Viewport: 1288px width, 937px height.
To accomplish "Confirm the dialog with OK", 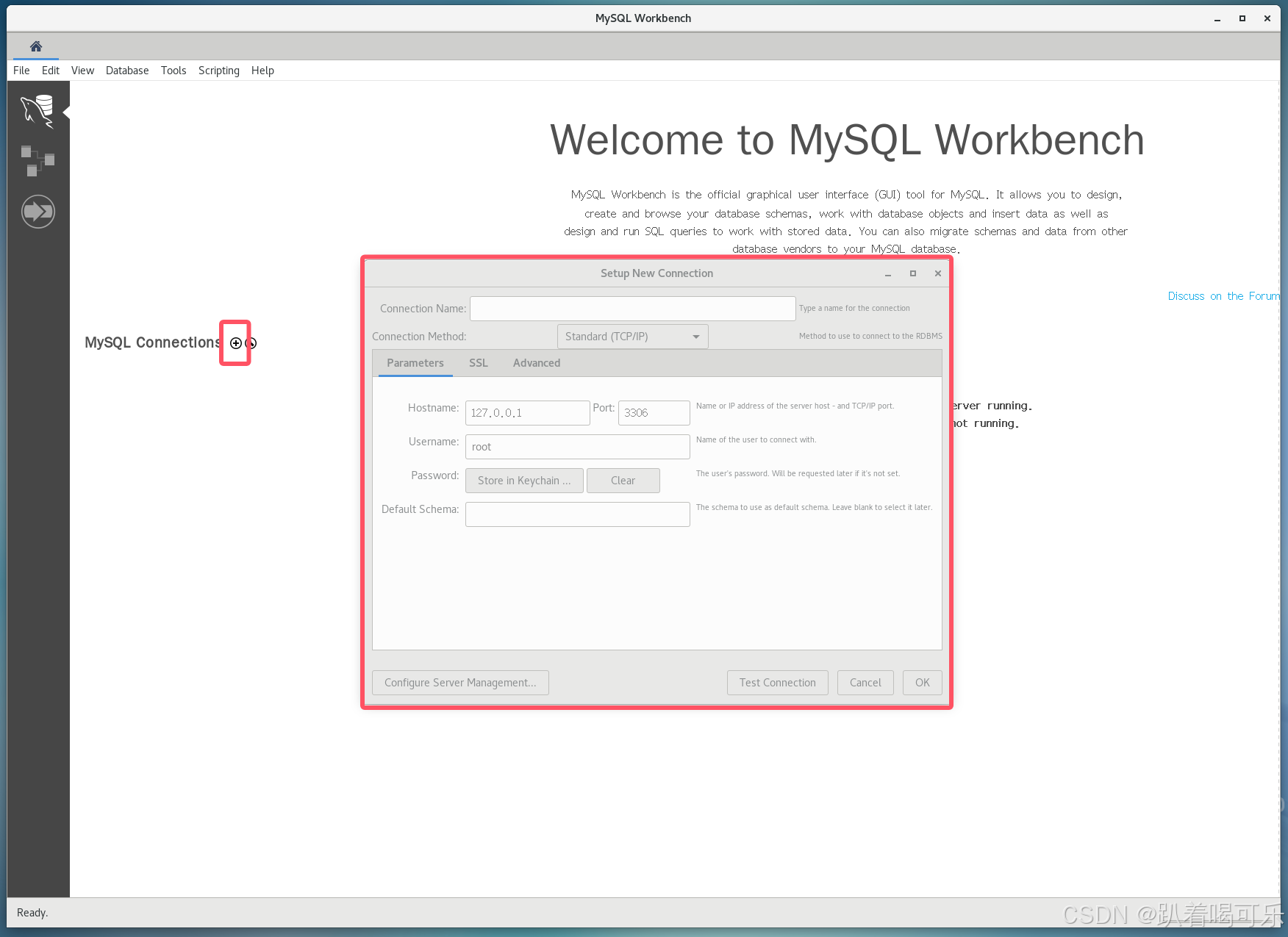I will click(923, 683).
